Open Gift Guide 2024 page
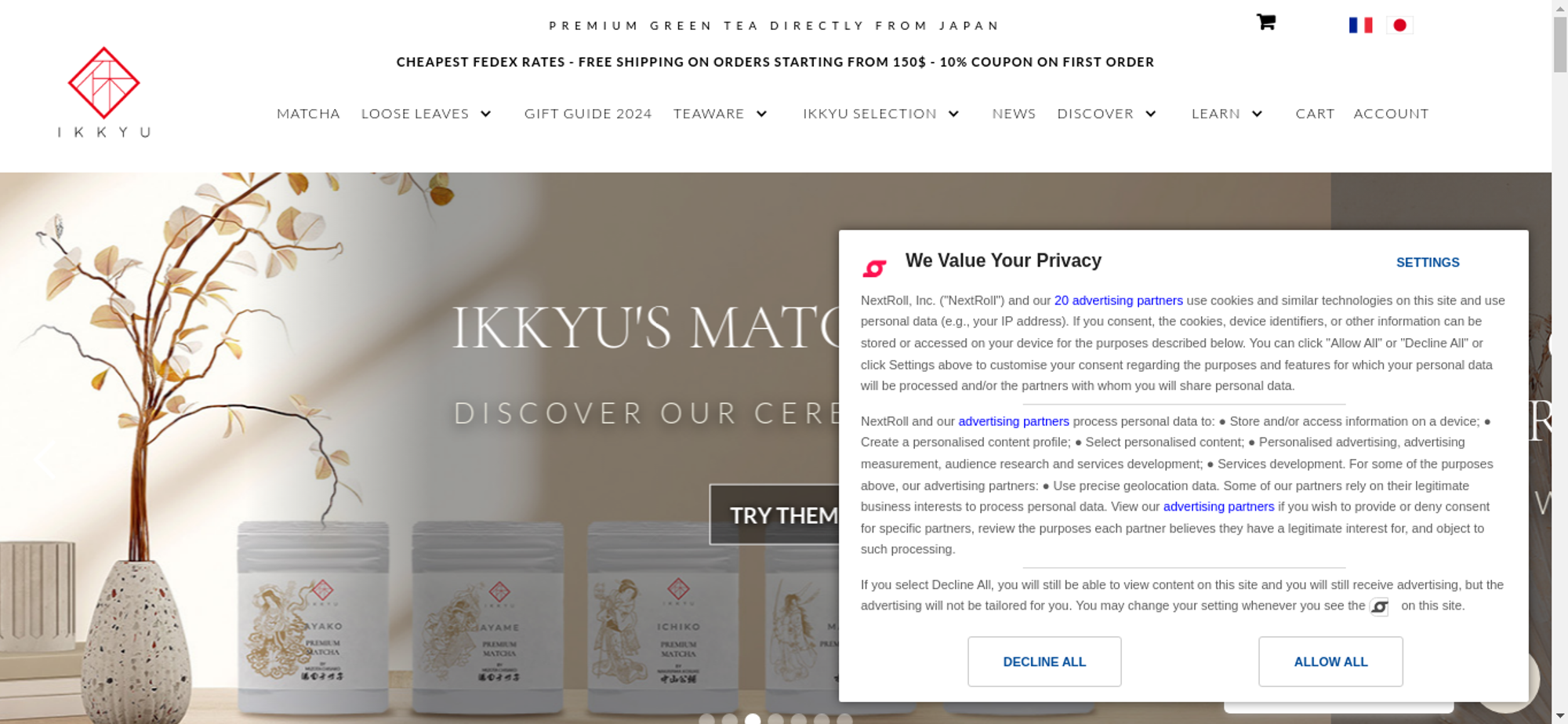 pos(588,114)
